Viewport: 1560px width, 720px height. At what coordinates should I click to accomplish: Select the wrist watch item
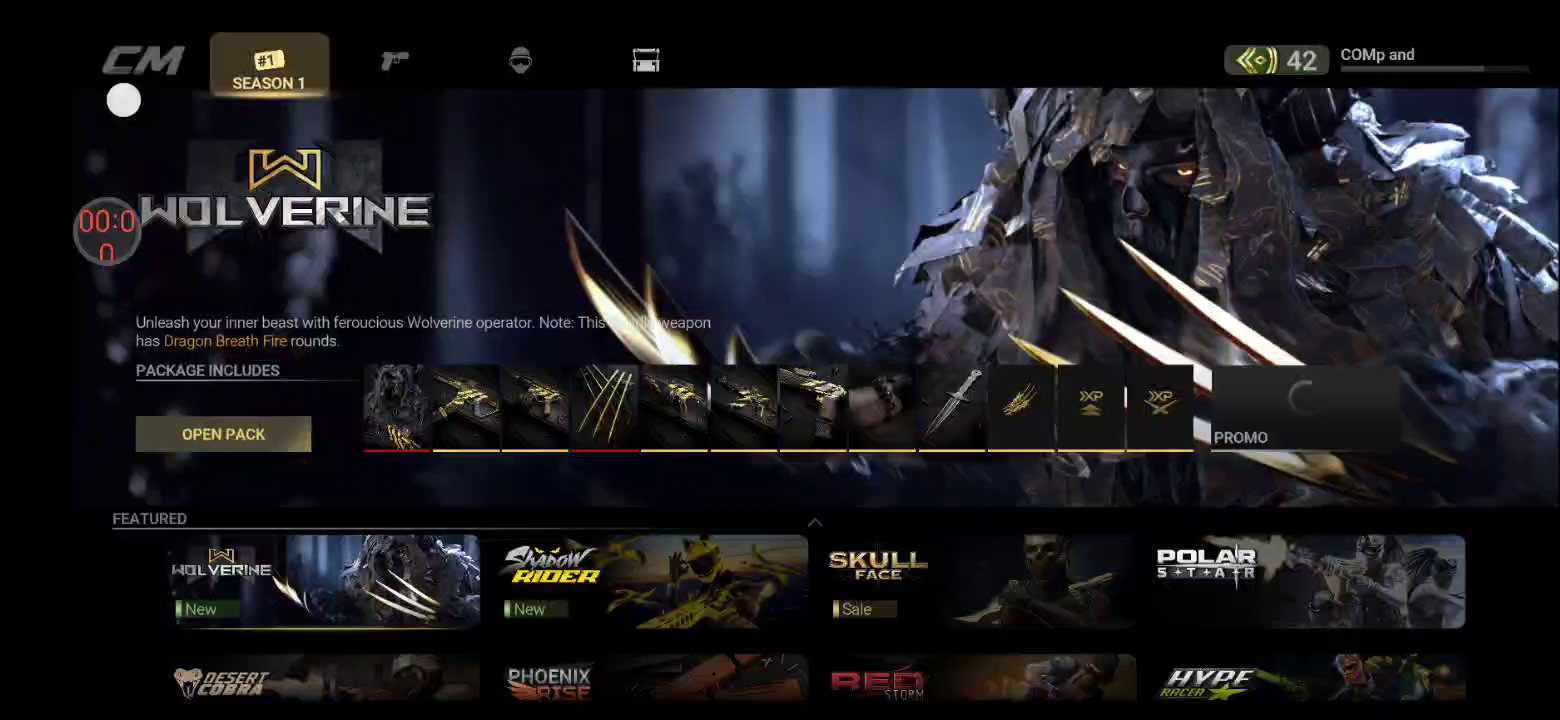point(882,408)
